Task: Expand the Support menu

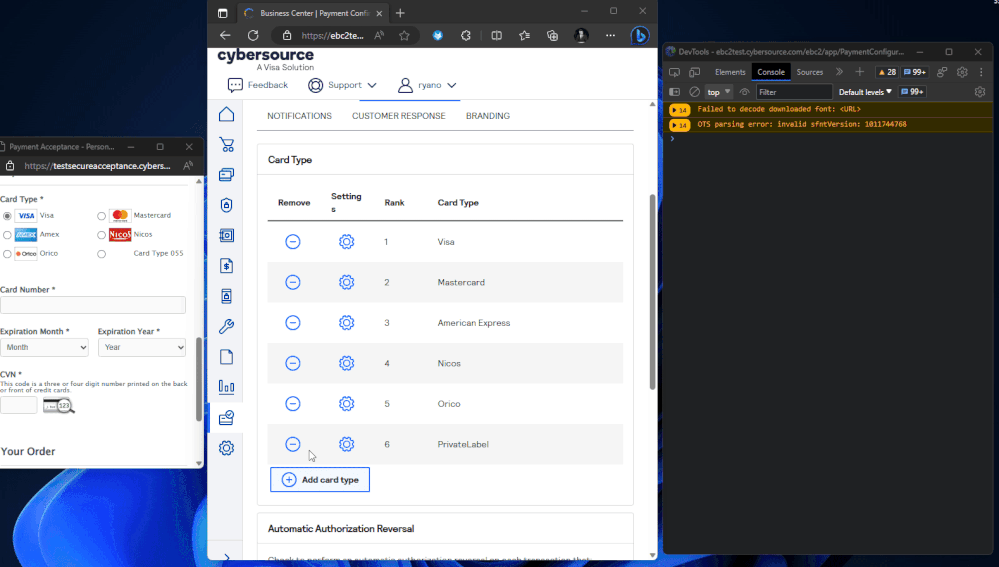Action: click(x=343, y=85)
